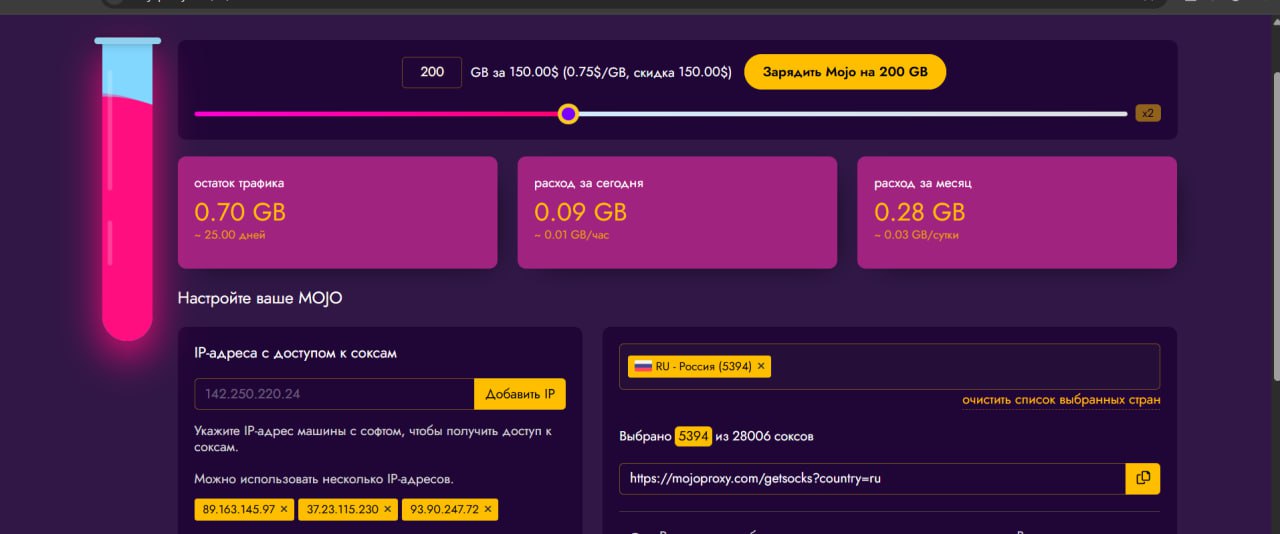The width and height of the screenshot is (1280, 534).
Task: Click the country selection box
Action: (889, 366)
